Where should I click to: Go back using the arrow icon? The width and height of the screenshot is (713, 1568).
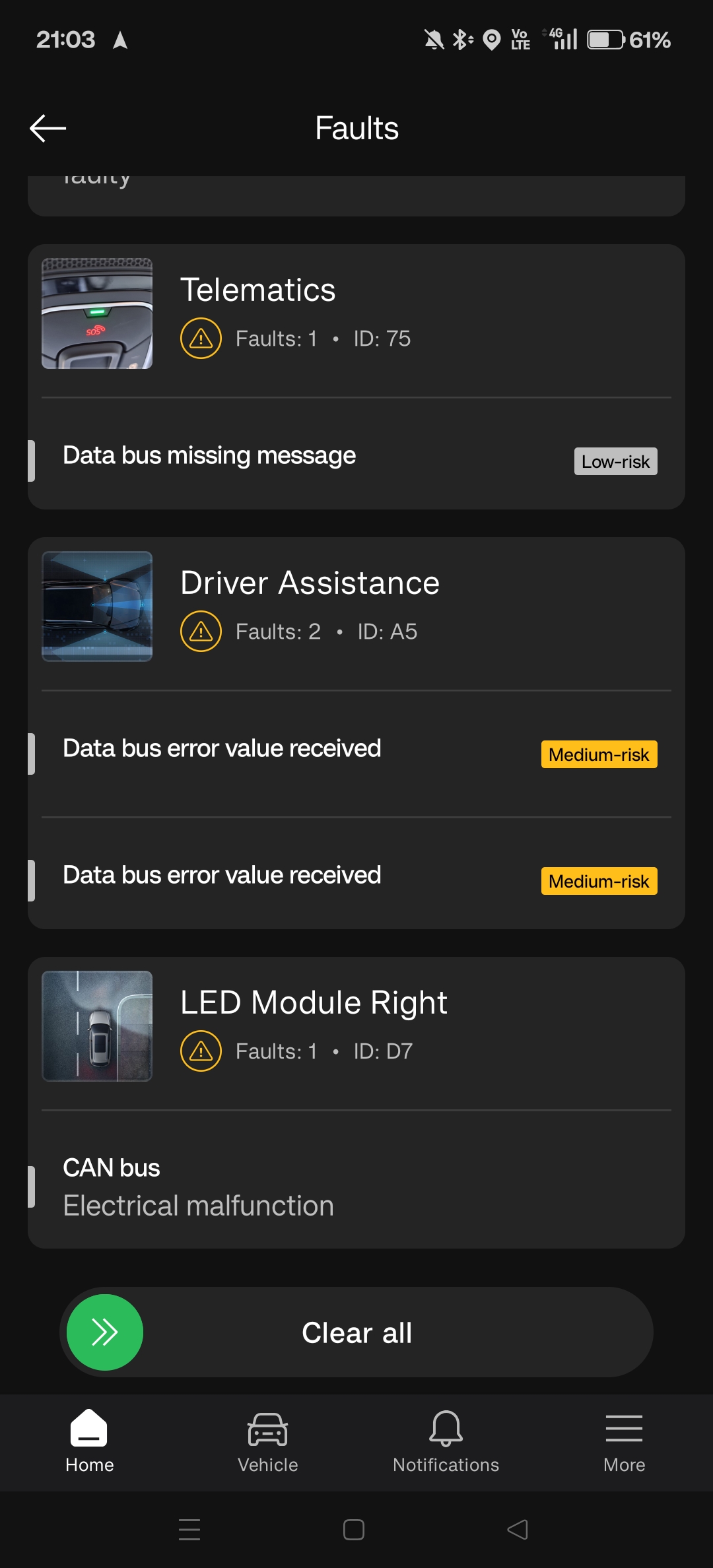(48, 128)
